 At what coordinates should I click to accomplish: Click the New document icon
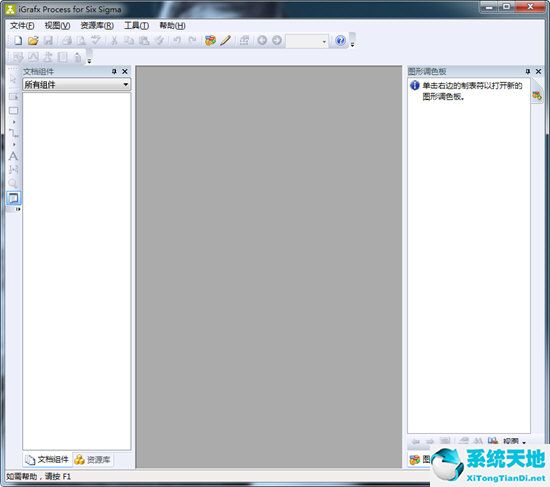tap(18, 40)
